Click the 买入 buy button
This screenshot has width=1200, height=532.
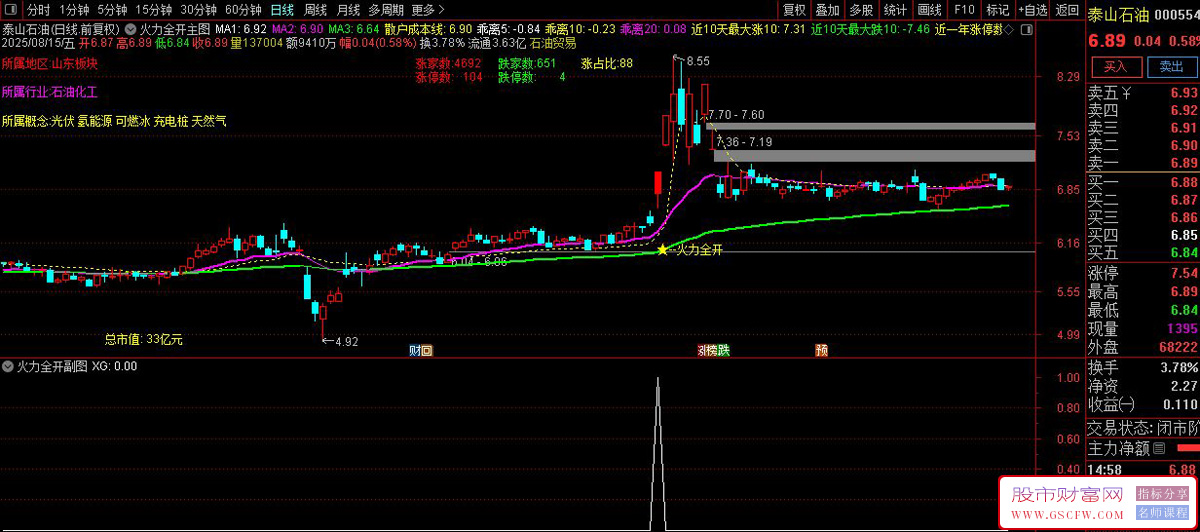pyautogui.click(x=1115, y=67)
